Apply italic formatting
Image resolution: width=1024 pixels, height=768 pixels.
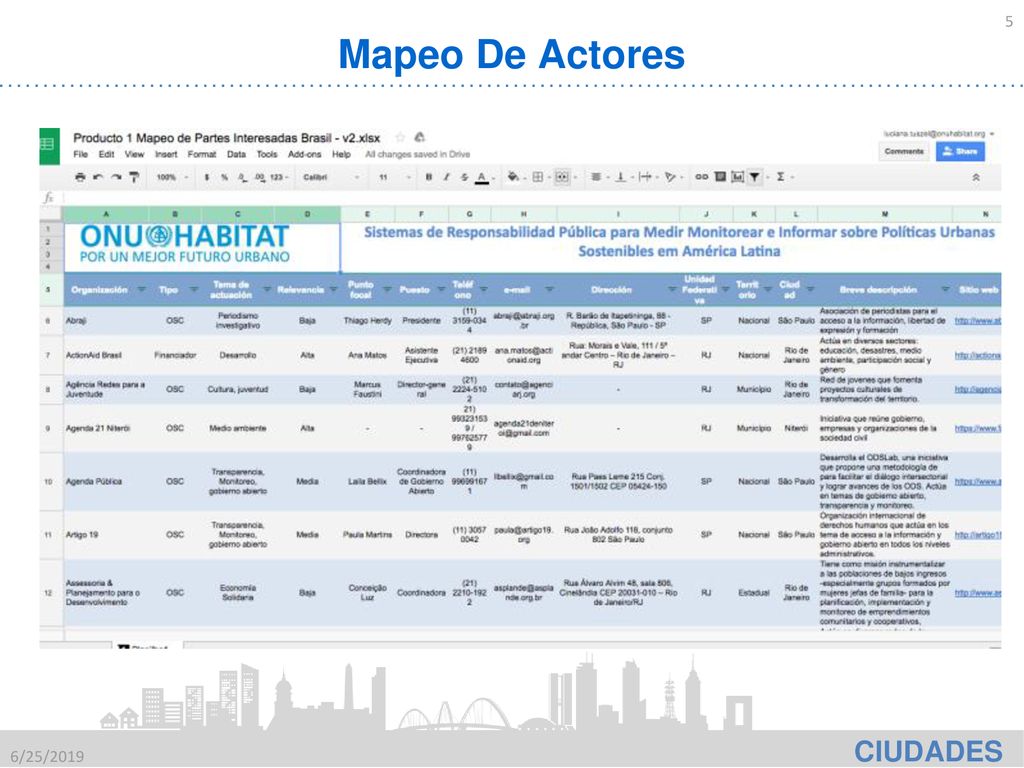tap(447, 177)
